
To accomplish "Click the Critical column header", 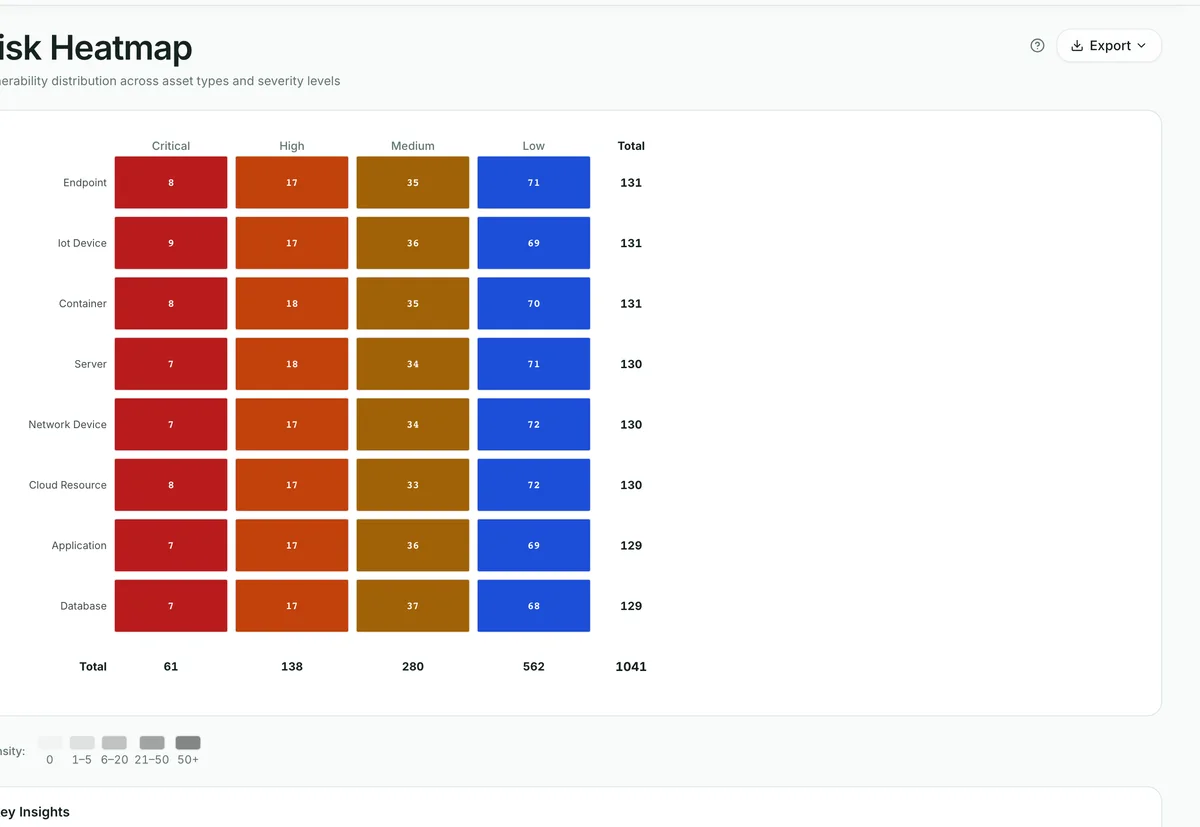I will [x=171, y=146].
